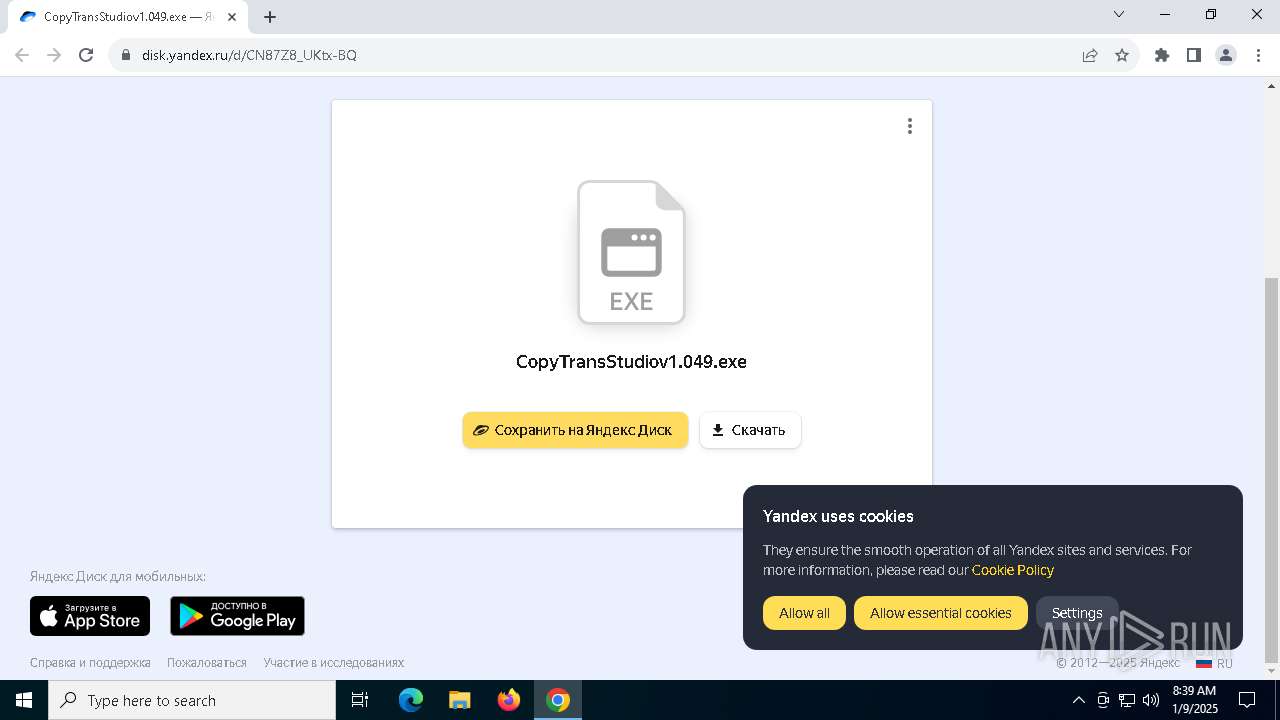Viewport: 1280px width, 720px height.
Task: Bookmark this tab with the star icon
Action: [1122, 55]
